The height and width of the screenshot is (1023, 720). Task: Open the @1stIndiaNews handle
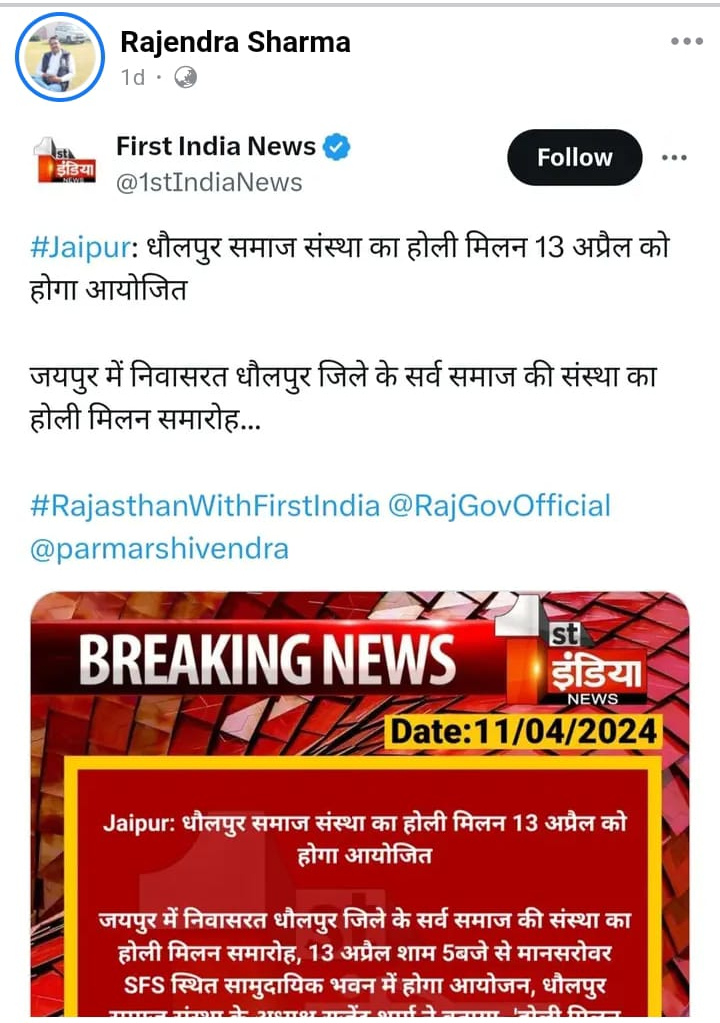pyautogui.click(x=209, y=183)
